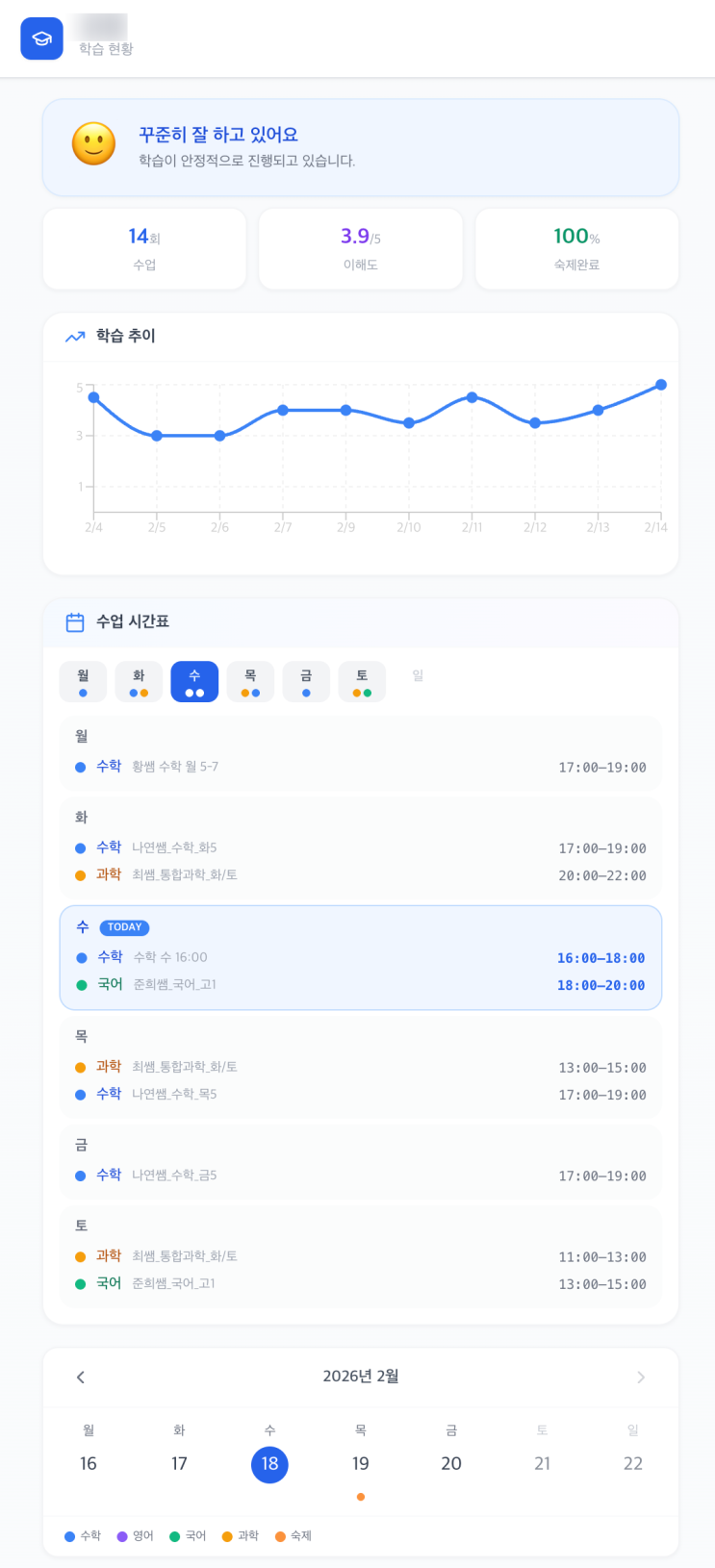
Task: Open the 100% 숙제완료 stat card
Action: pyautogui.click(x=576, y=248)
